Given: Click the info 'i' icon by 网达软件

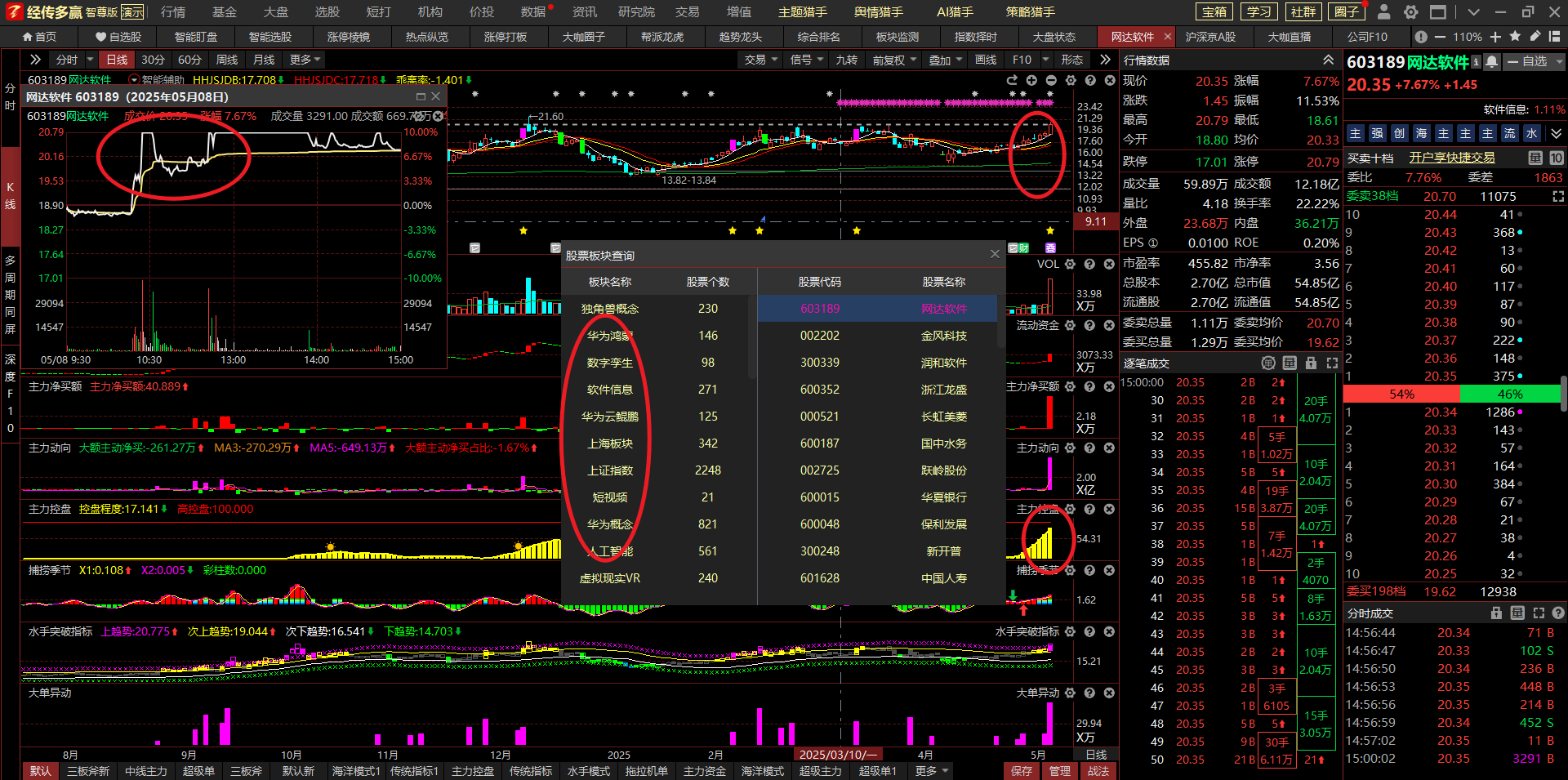Looking at the screenshot, I should click(1476, 62).
